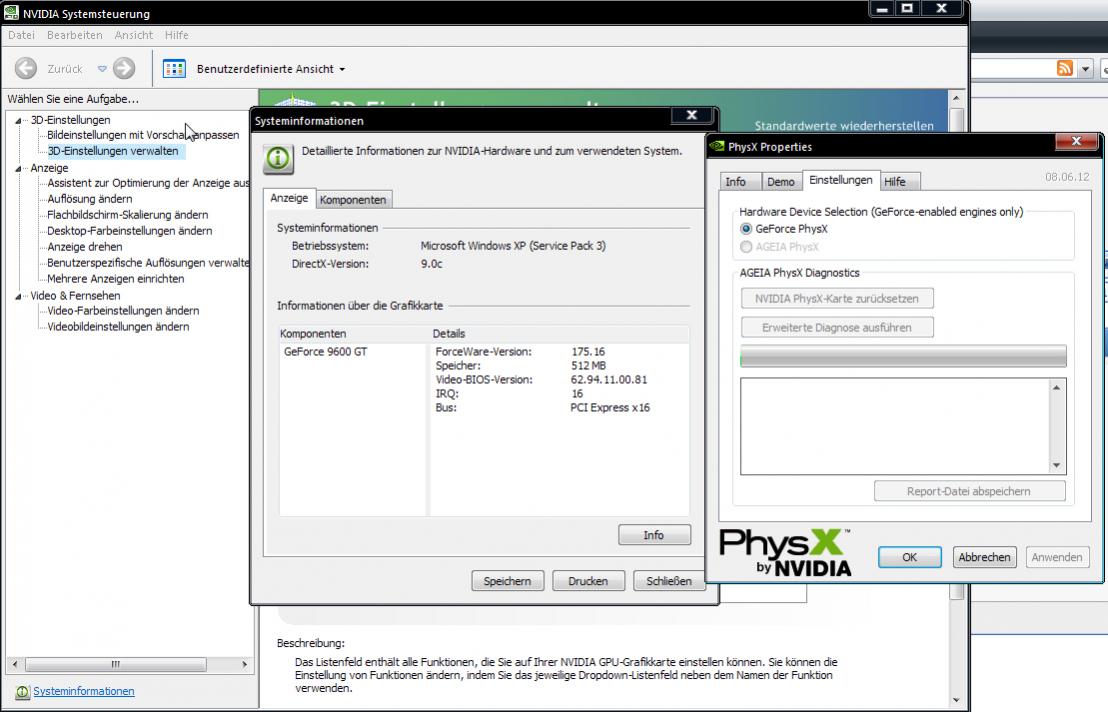Screen dimensions: 1108x712
Task: Collapse the Anzeige tree node
Action: pyautogui.click(x=18, y=169)
